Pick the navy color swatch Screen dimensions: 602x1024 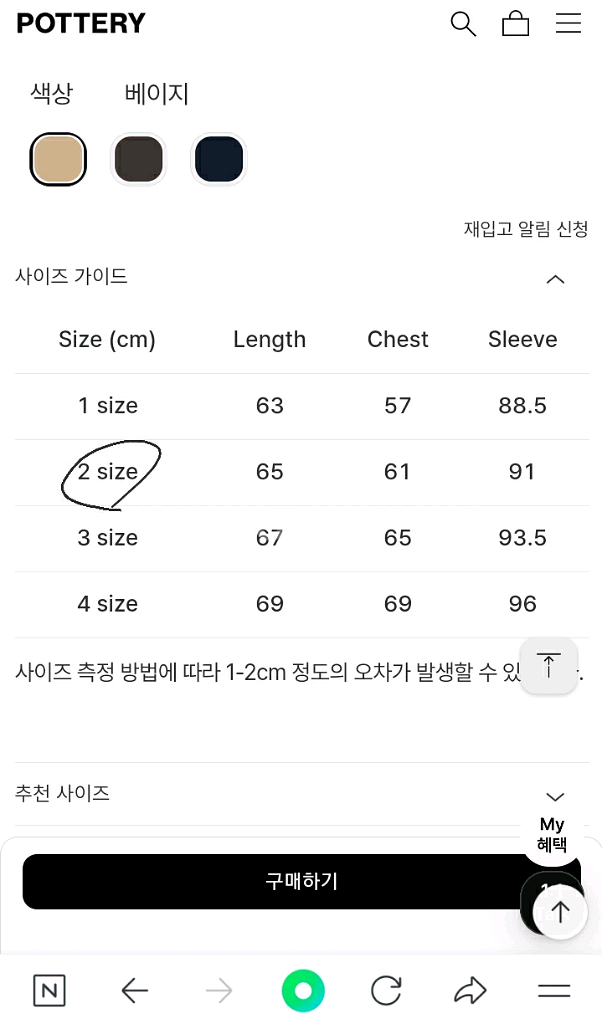[218, 159]
